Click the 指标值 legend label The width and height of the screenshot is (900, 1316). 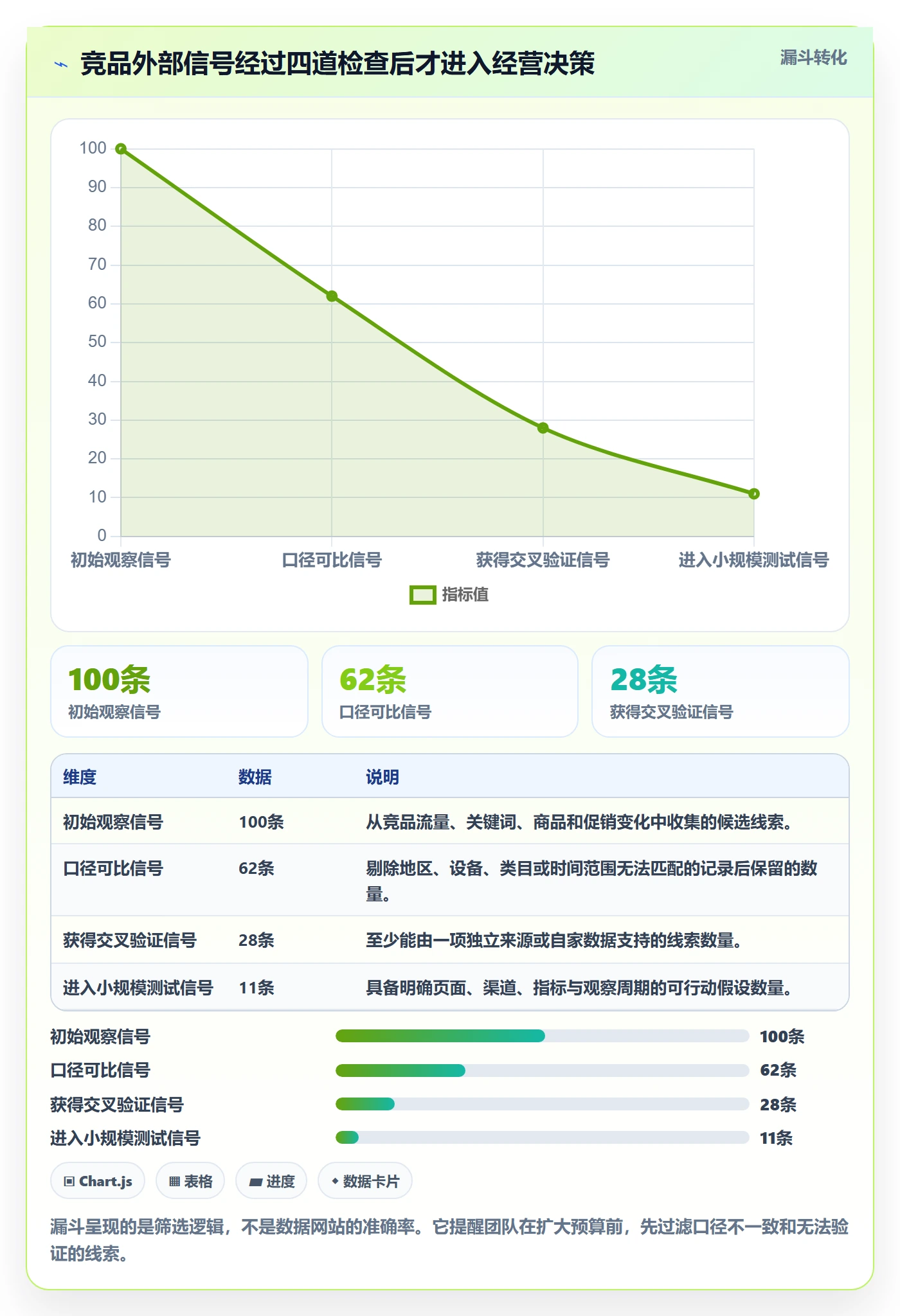coord(465,595)
